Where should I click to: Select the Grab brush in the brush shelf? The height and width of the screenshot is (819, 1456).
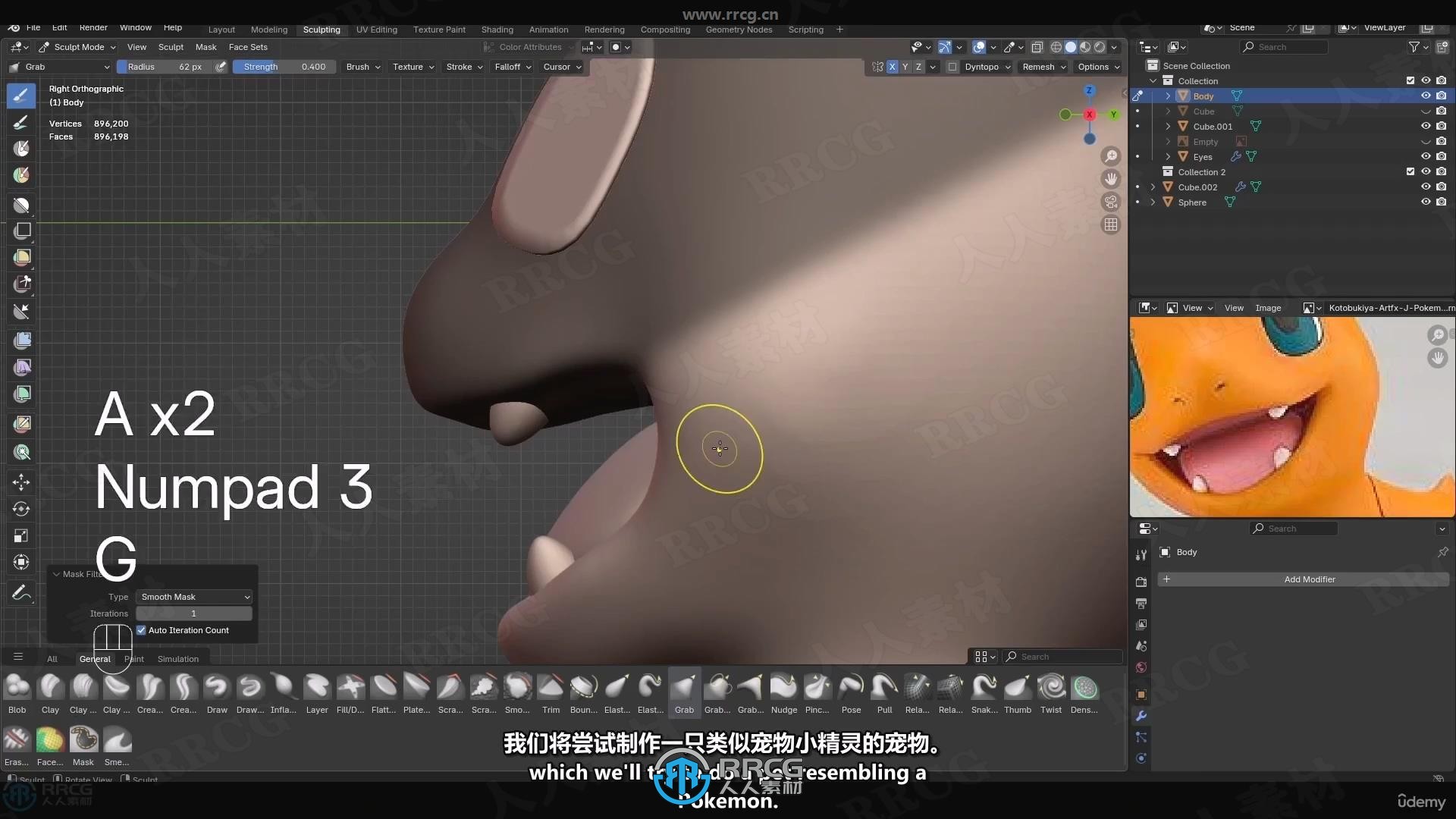point(684,694)
